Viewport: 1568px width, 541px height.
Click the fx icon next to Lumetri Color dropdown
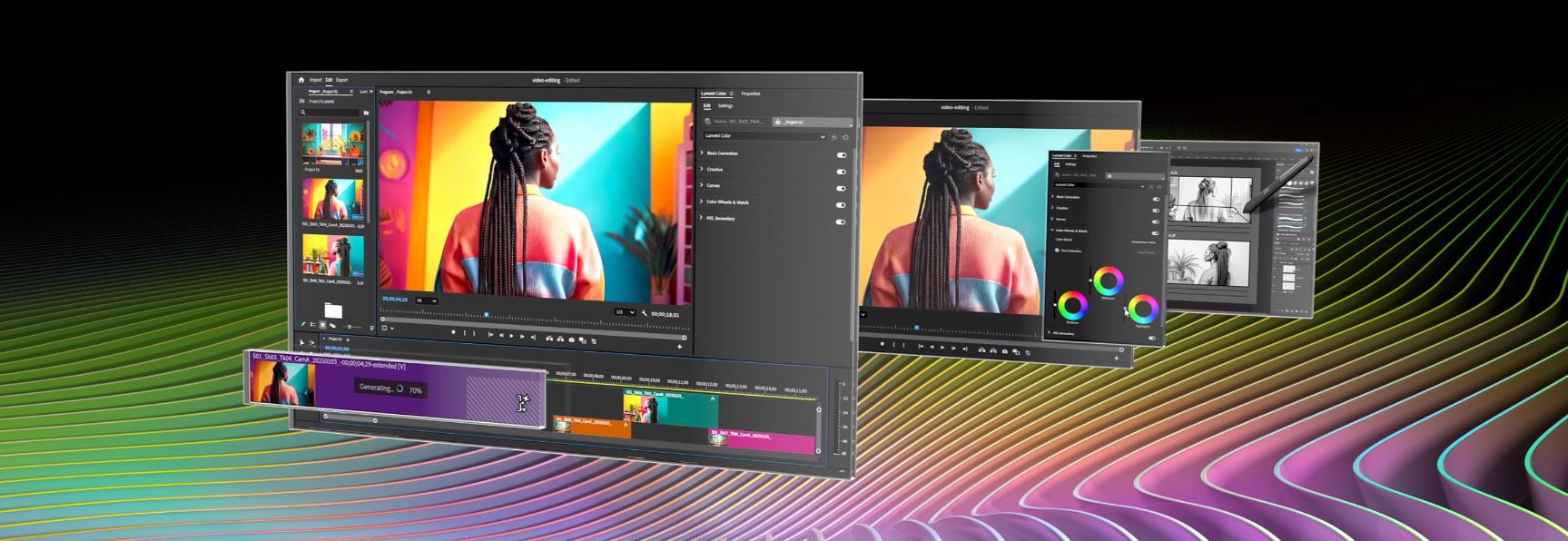834,137
